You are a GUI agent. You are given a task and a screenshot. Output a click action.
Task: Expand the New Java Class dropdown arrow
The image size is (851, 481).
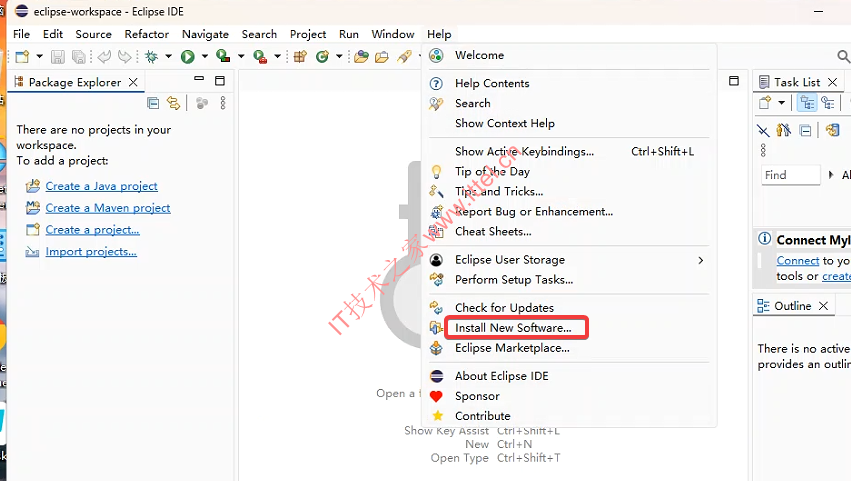click(x=339, y=56)
